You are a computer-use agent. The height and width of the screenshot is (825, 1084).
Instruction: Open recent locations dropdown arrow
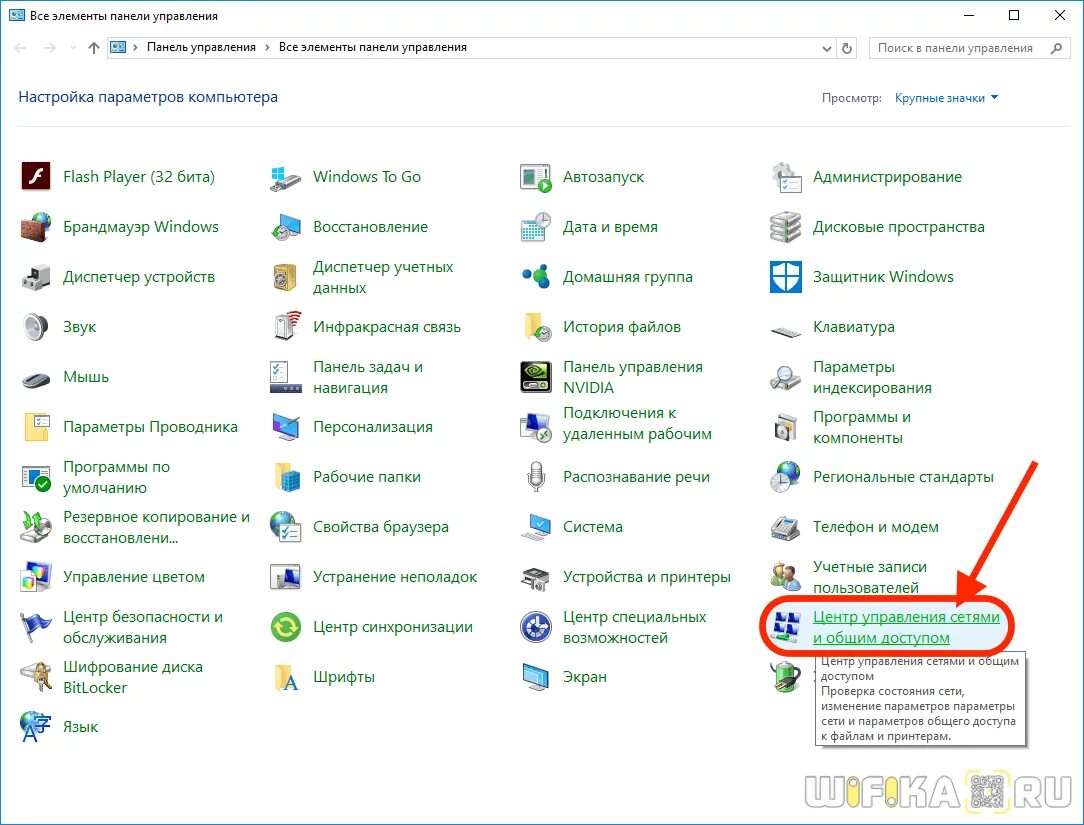(73, 48)
